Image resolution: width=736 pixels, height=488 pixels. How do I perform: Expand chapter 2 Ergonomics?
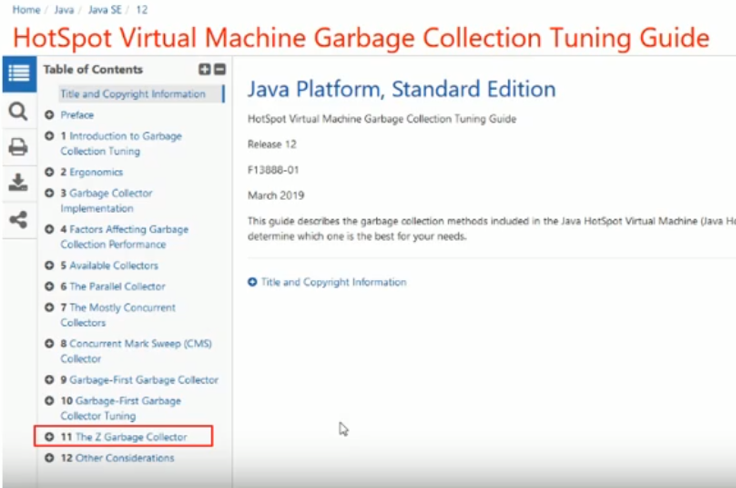49,172
